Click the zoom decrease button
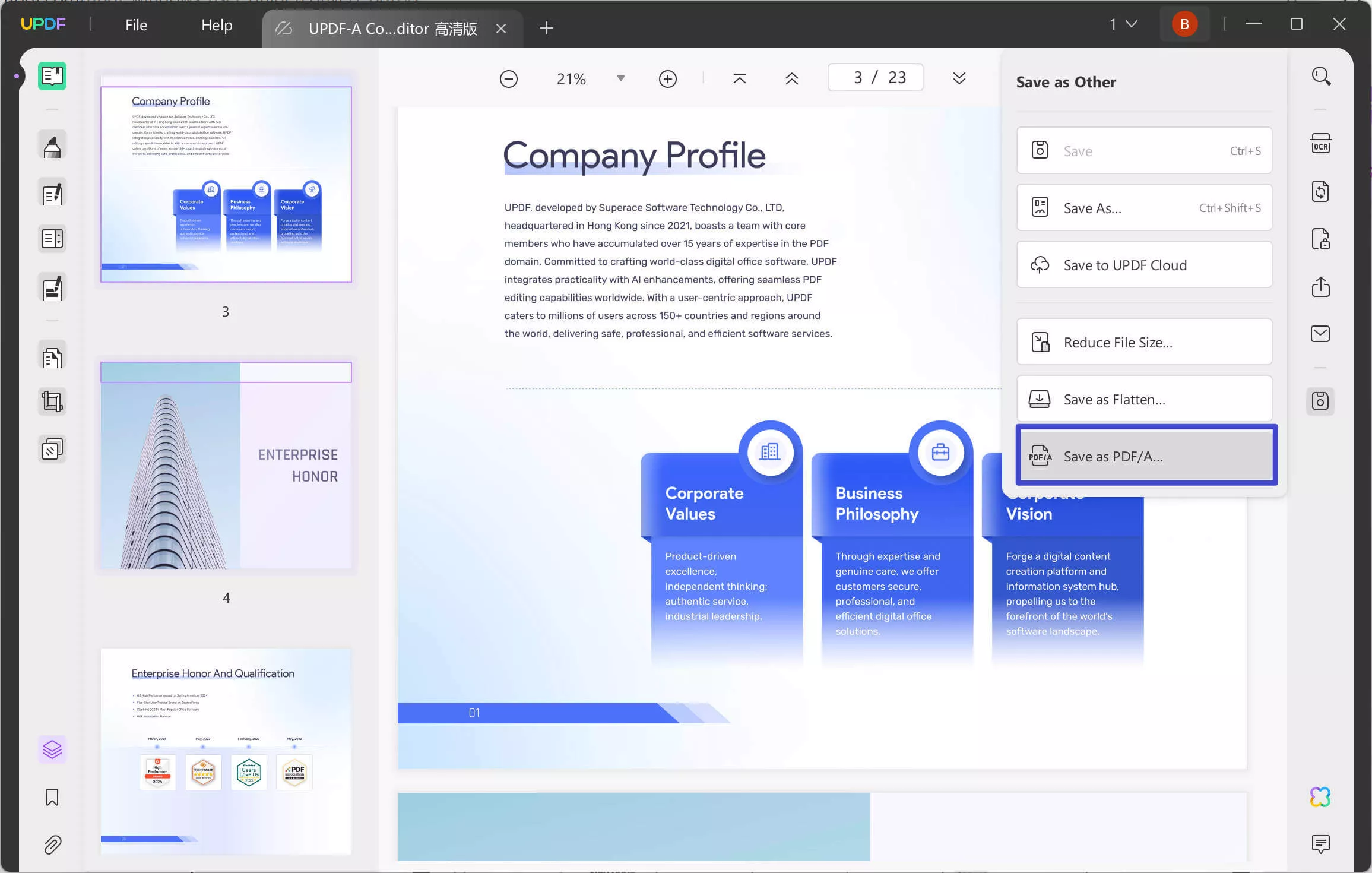 point(508,78)
